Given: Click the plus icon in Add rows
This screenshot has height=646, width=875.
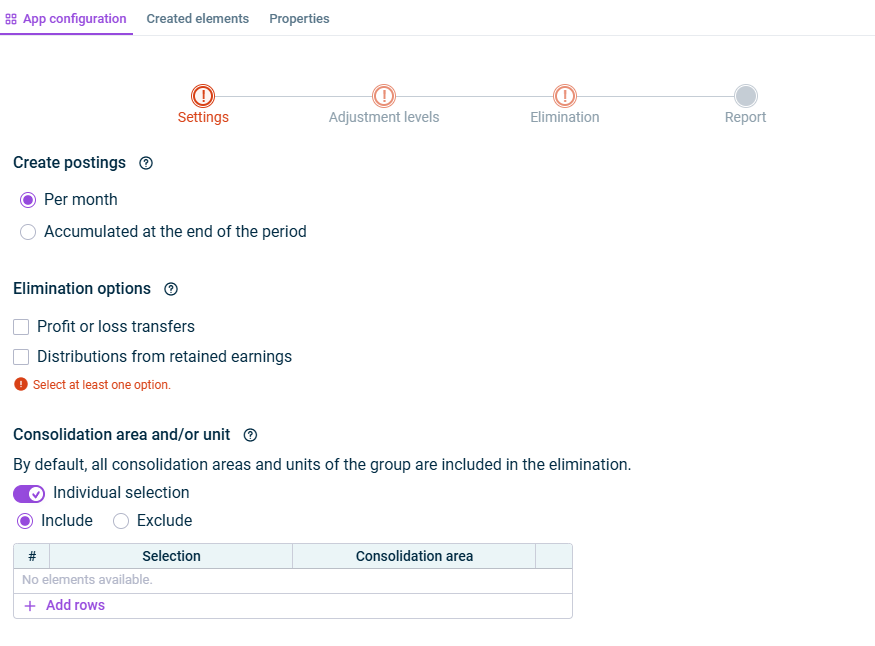Looking at the screenshot, I should tap(30, 606).
